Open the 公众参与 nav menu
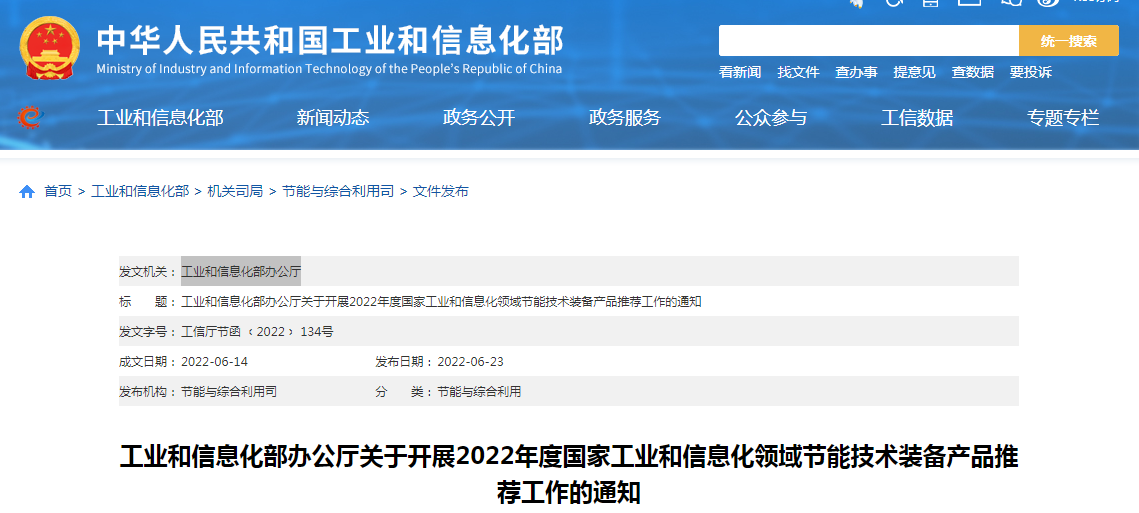 [x=771, y=118]
